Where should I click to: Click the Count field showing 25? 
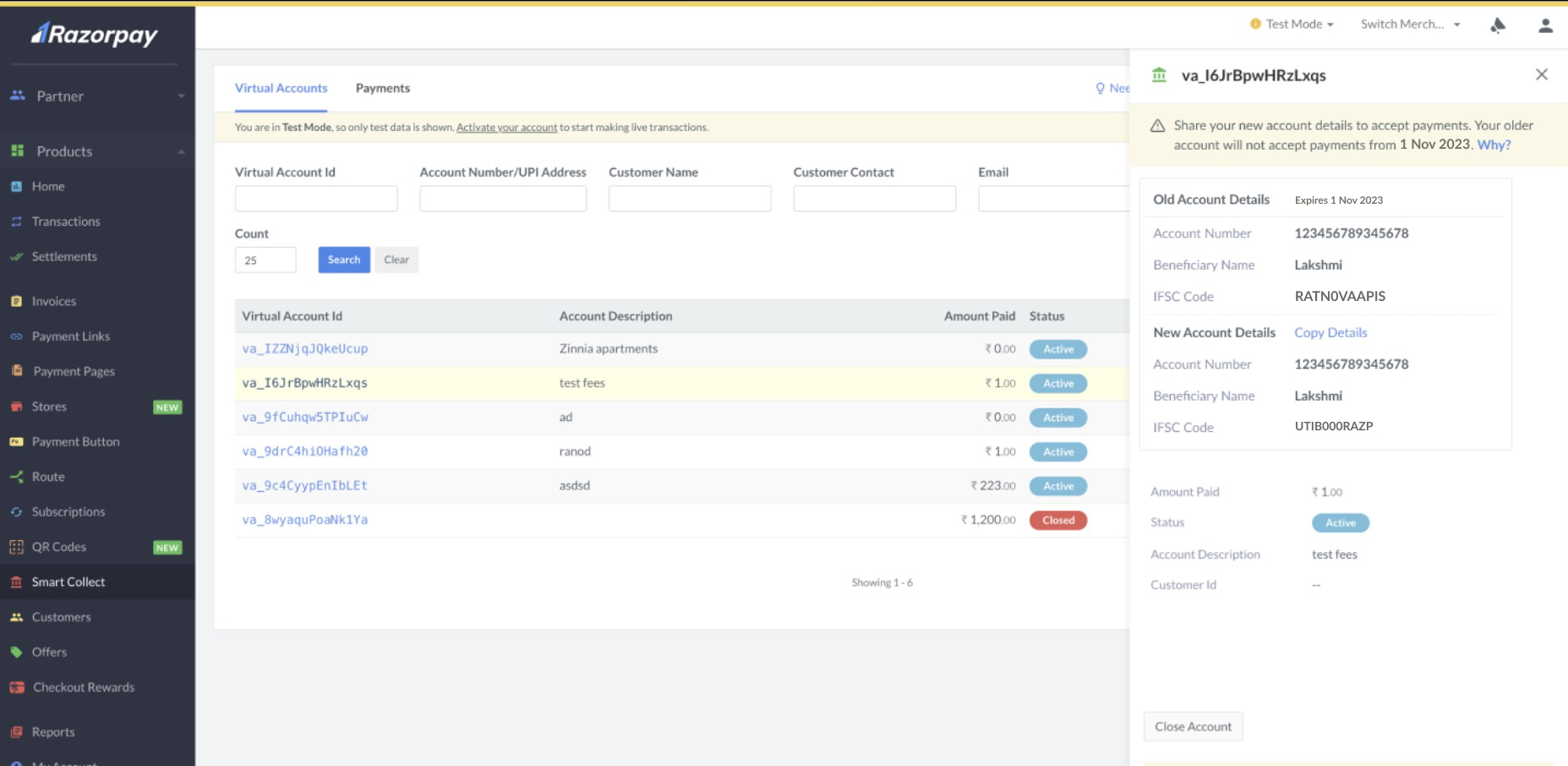[265, 260]
